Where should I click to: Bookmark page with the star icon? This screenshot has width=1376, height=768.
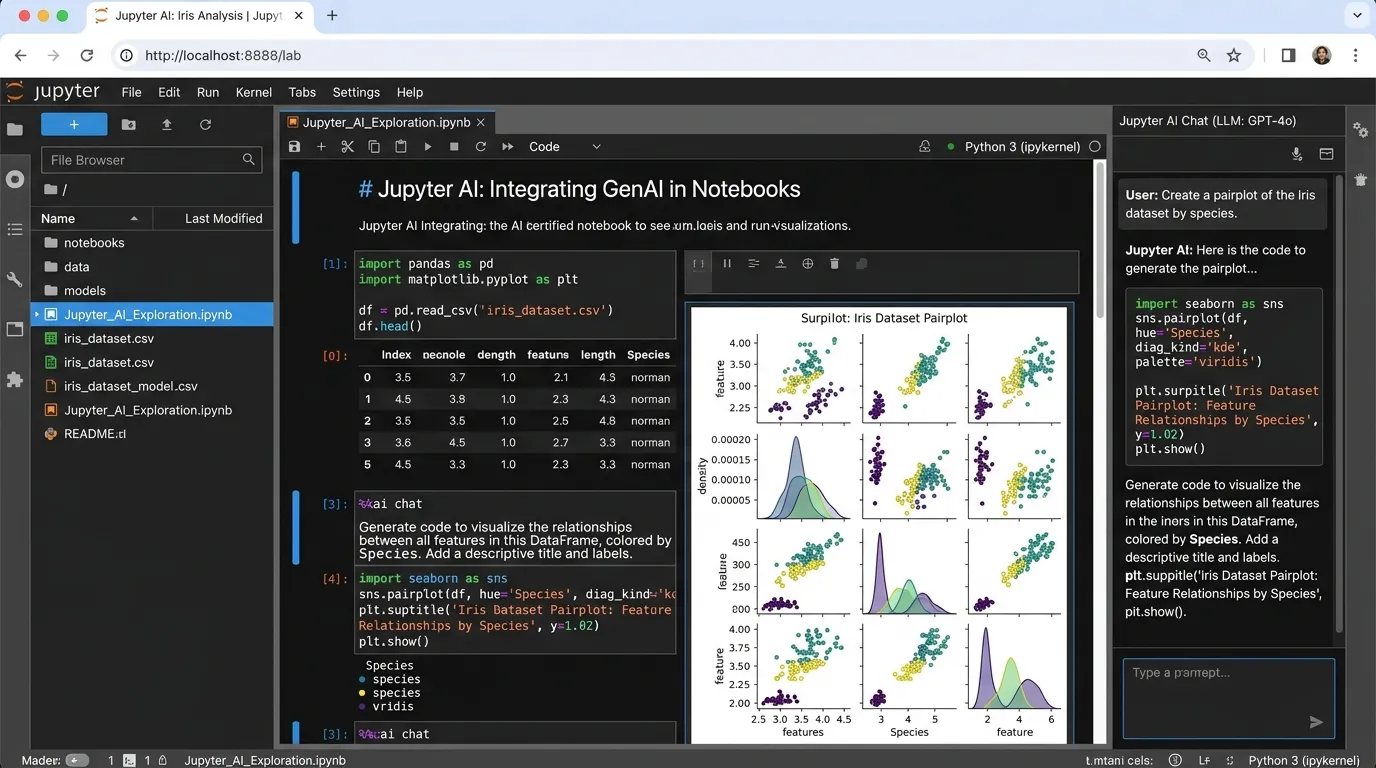(x=1234, y=56)
